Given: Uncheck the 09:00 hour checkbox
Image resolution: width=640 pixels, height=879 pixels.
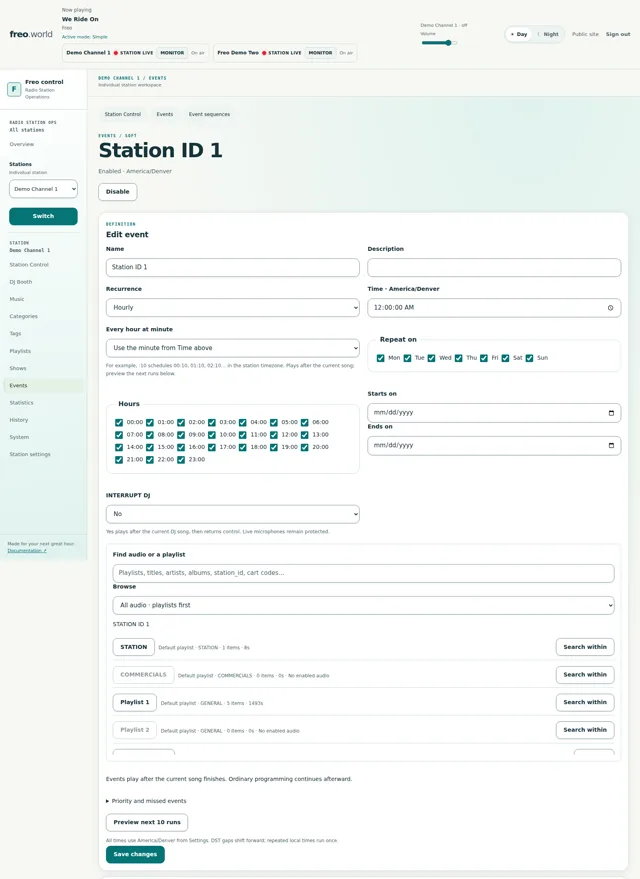Looking at the screenshot, I should (181, 435).
